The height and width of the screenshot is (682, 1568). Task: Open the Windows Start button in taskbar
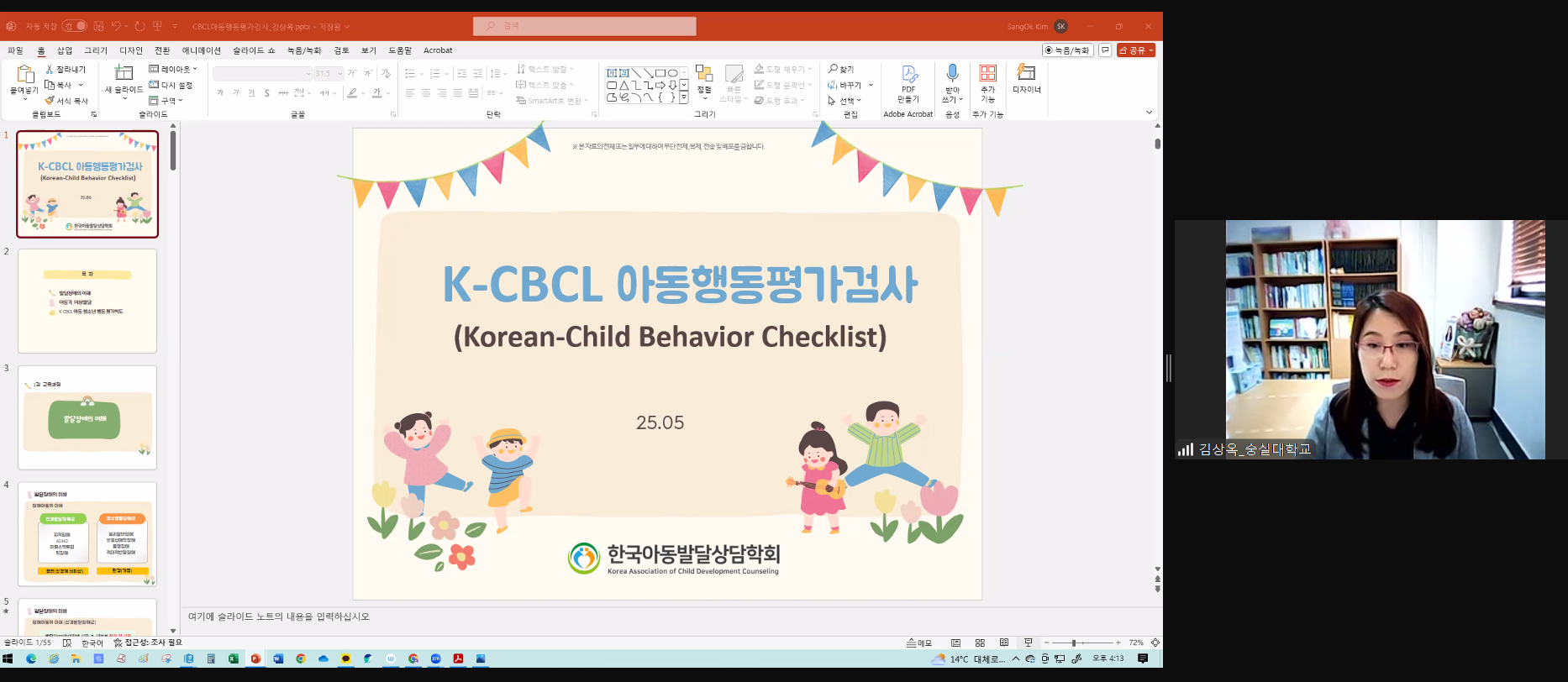[8, 658]
